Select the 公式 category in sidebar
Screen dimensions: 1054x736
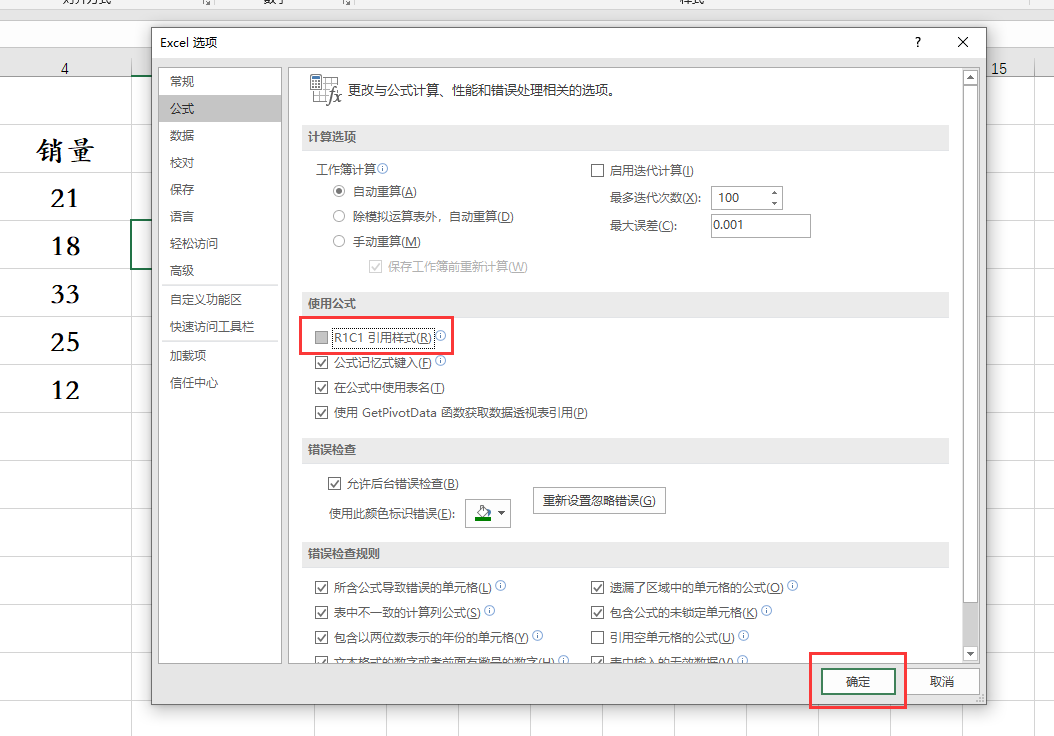tap(220, 108)
